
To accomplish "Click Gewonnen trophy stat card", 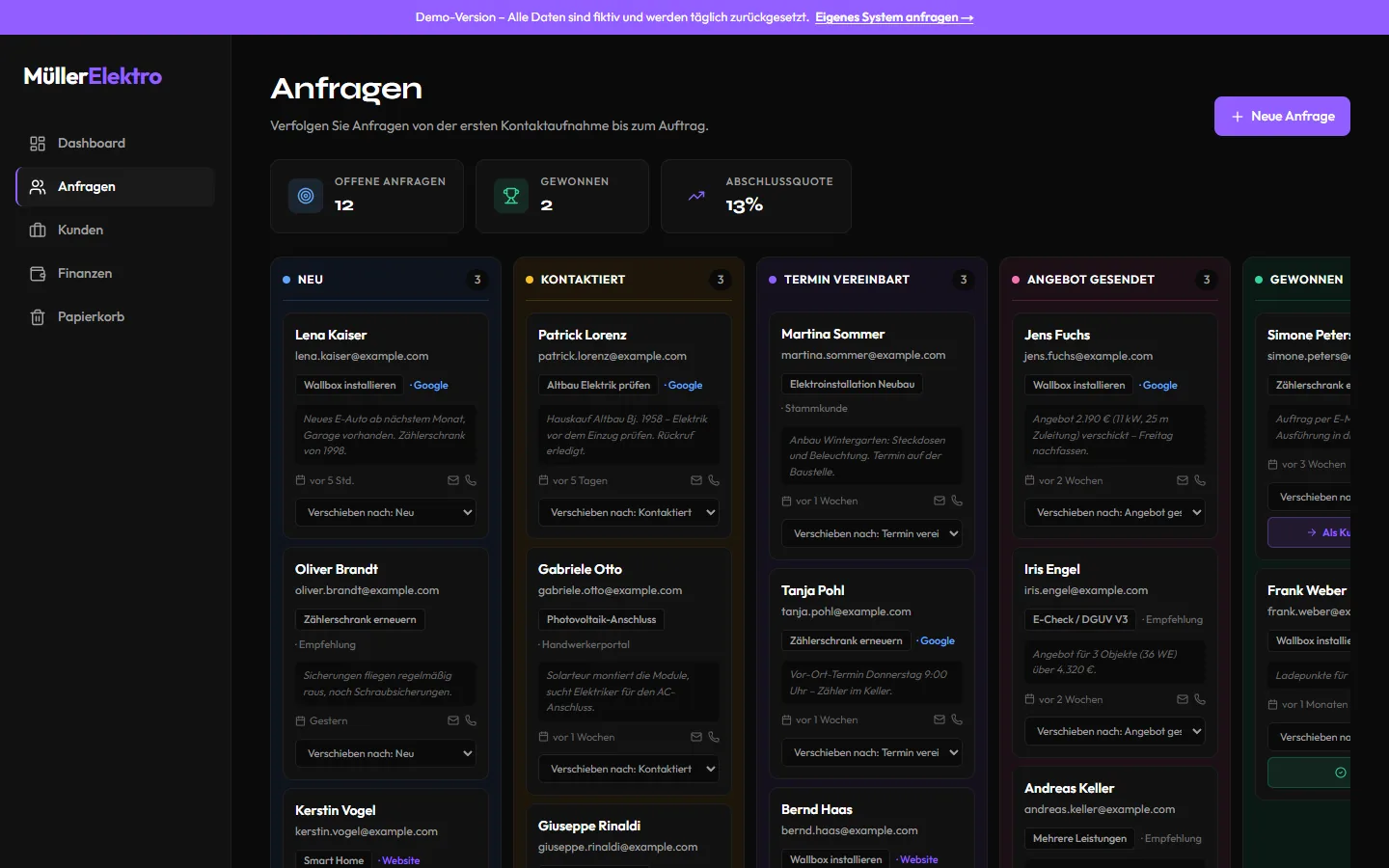I will [x=562, y=196].
